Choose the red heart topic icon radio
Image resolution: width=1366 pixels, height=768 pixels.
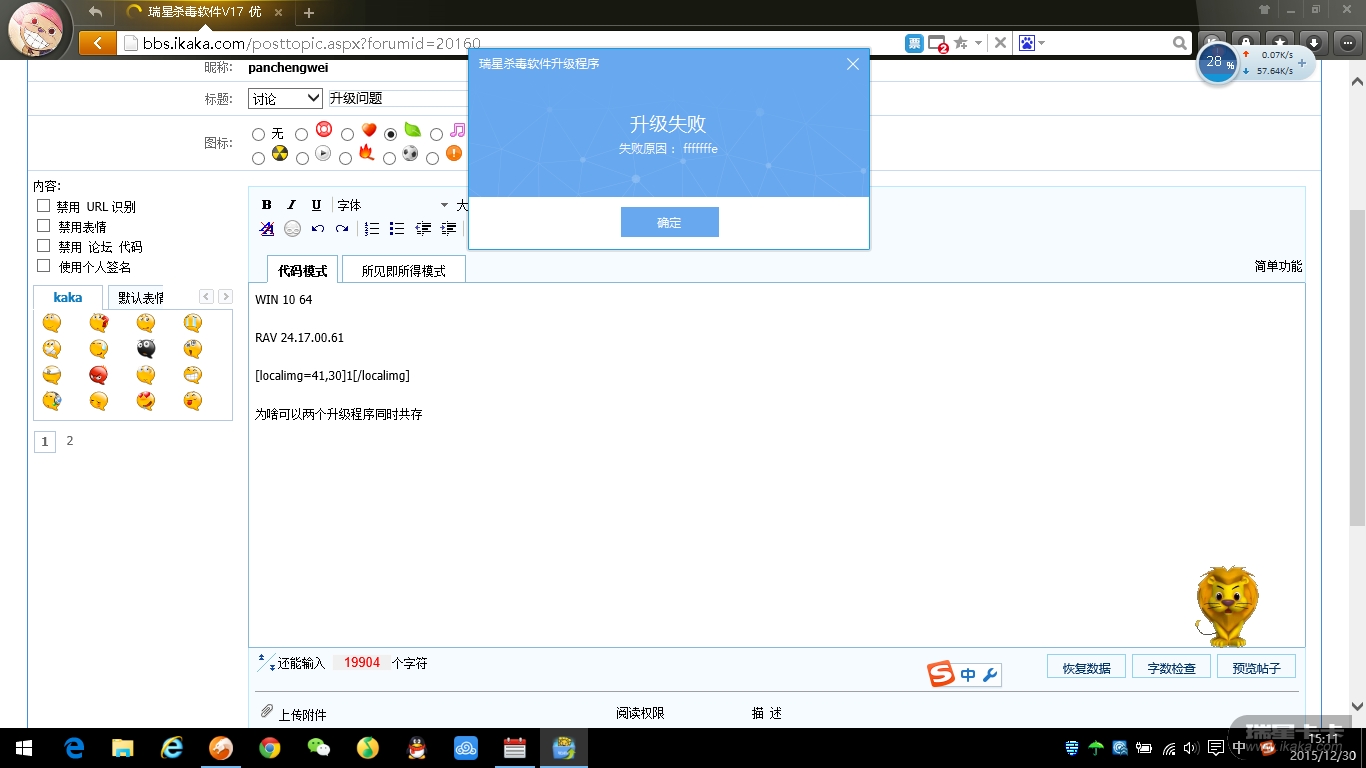[x=347, y=134]
